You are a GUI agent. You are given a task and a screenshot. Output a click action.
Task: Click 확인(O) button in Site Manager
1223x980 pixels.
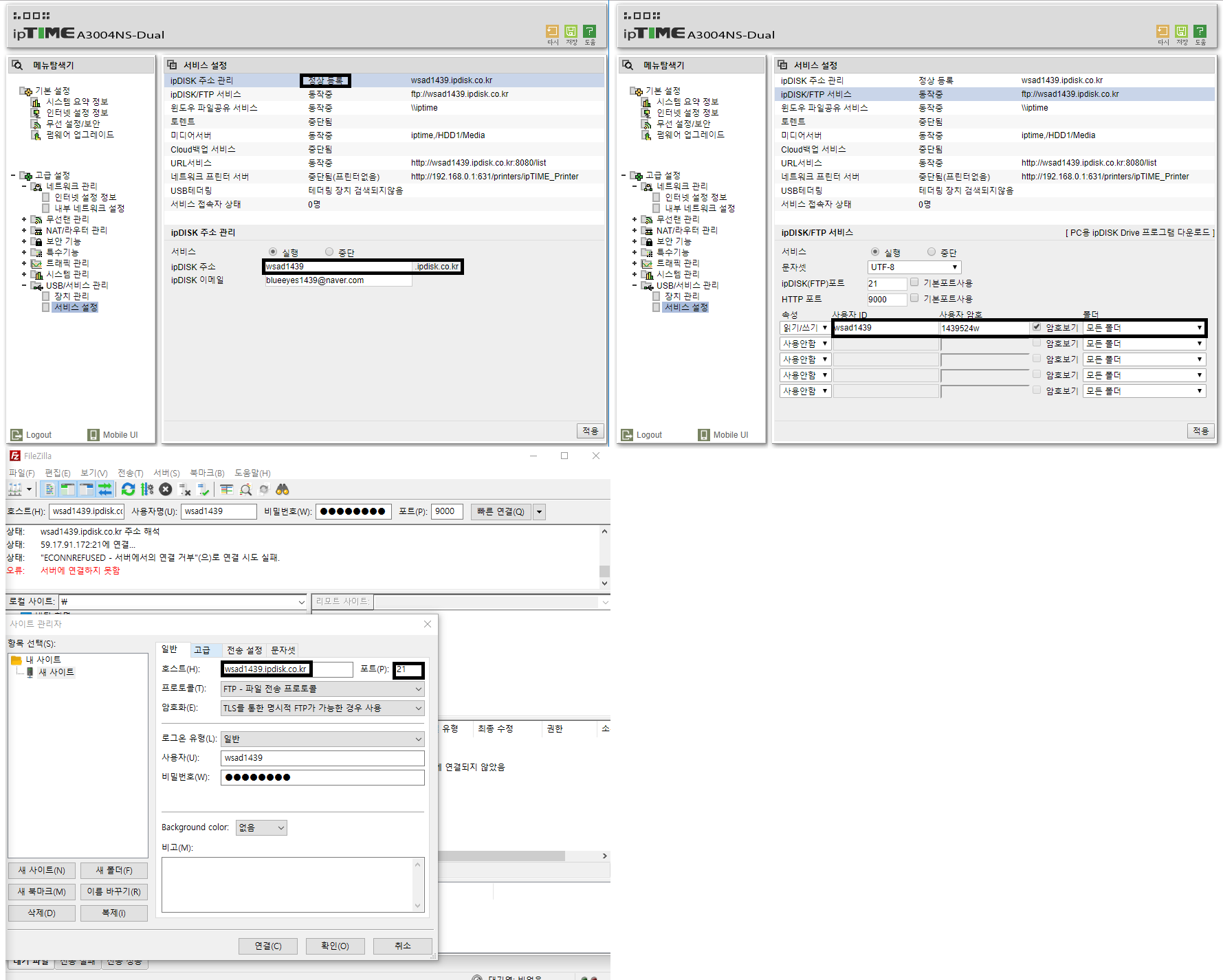point(335,946)
